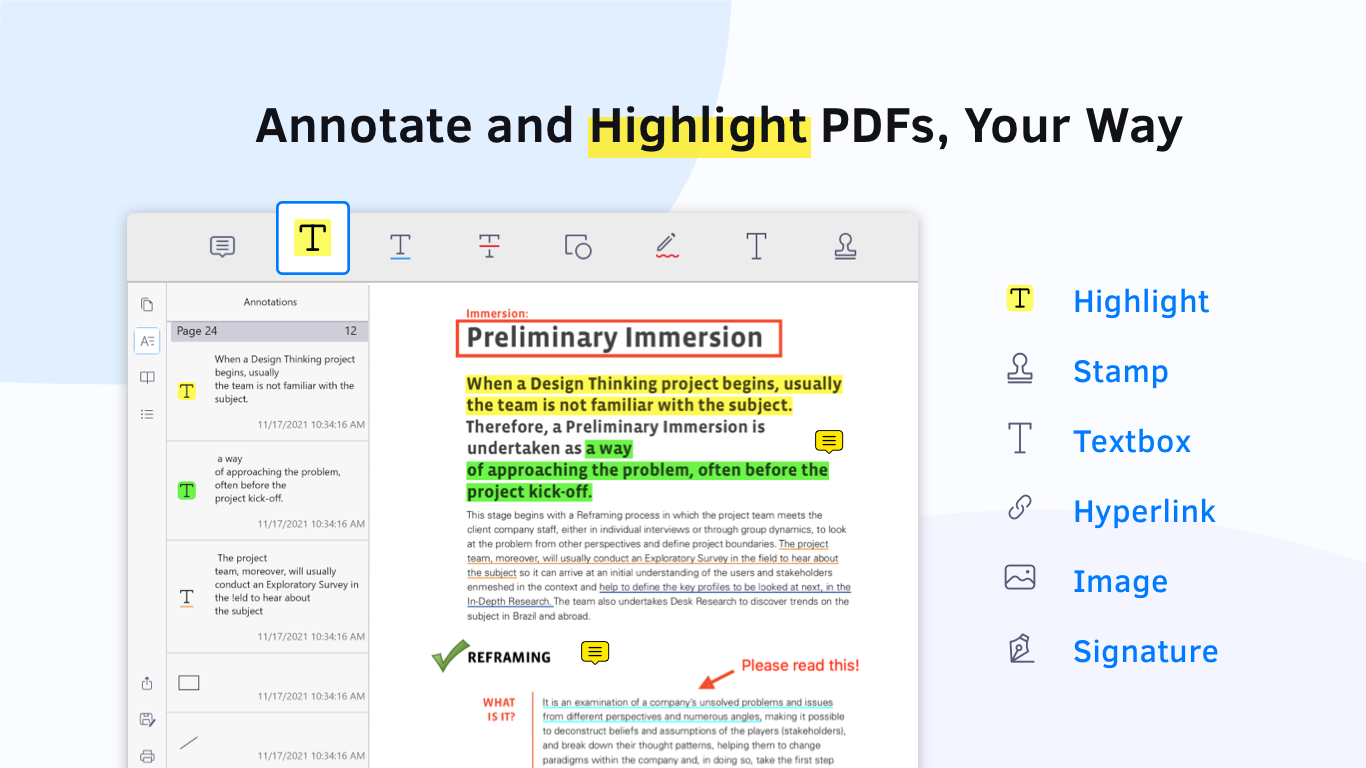This screenshot has width=1366, height=768.
Task: Open the document outline list panel
Action: [x=147, y=414]
